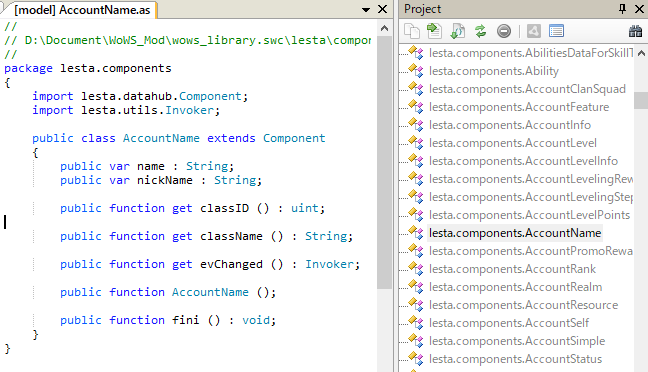Click the 'fini' function name
This screenshot has width=648, height=372.
point(186,320)
